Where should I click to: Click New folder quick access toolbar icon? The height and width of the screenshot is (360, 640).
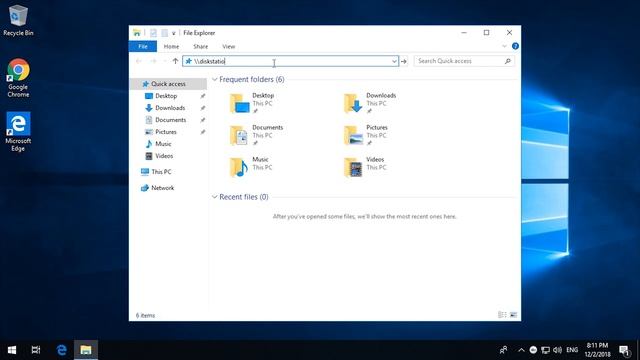(x=164, y=33)
